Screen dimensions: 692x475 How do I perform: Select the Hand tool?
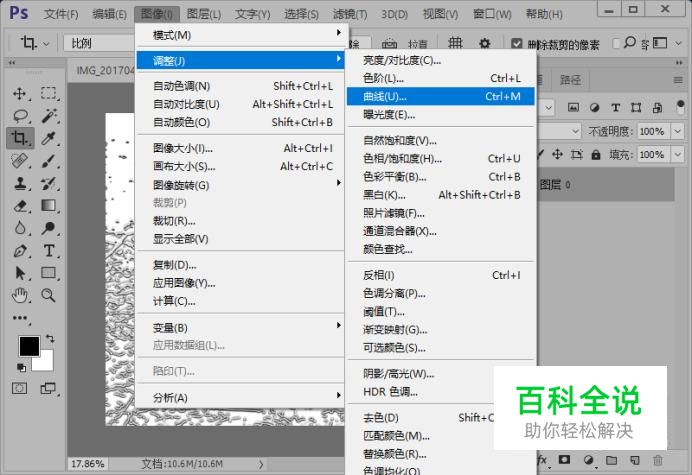(x=20, y=295)
